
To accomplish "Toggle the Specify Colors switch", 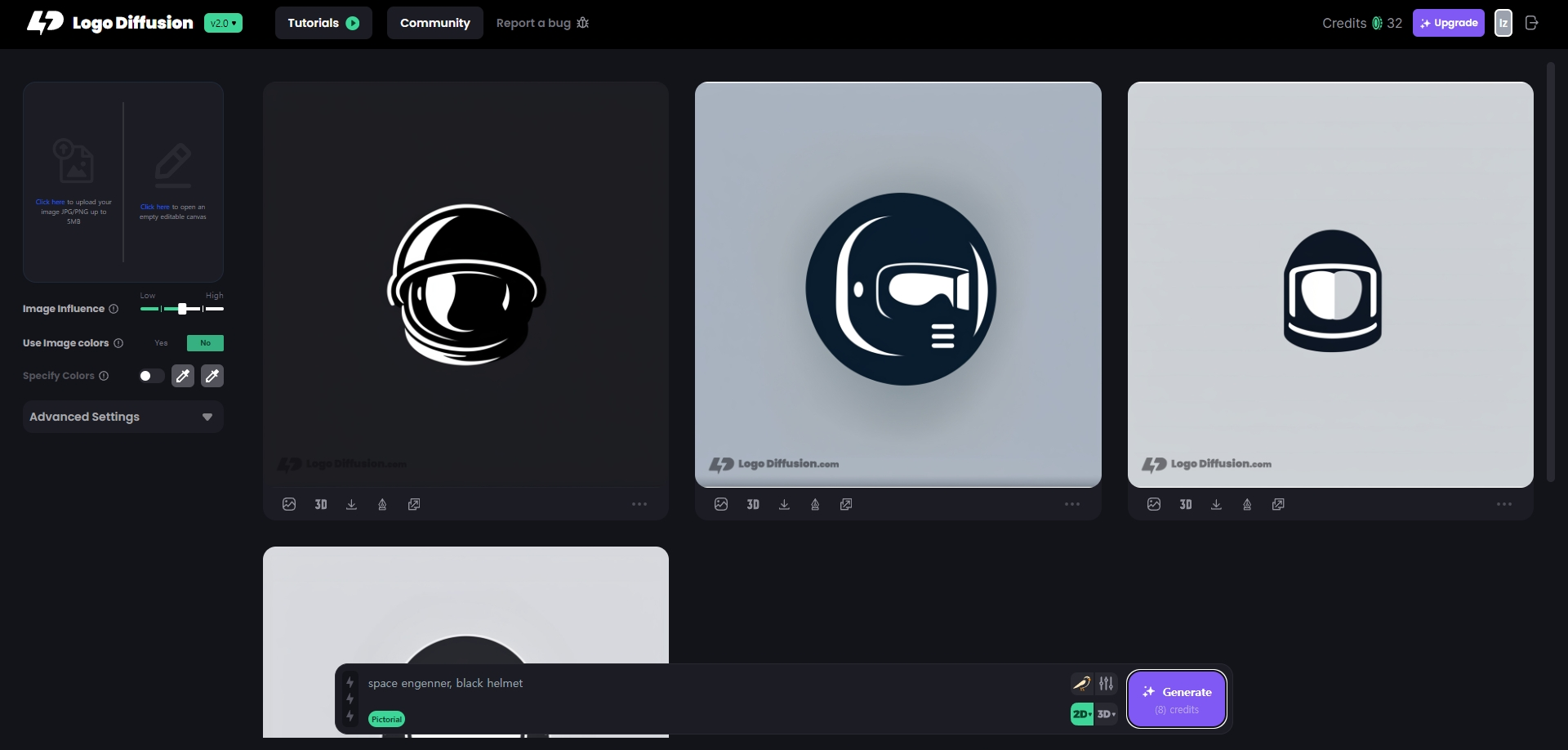I will point(152,376).
